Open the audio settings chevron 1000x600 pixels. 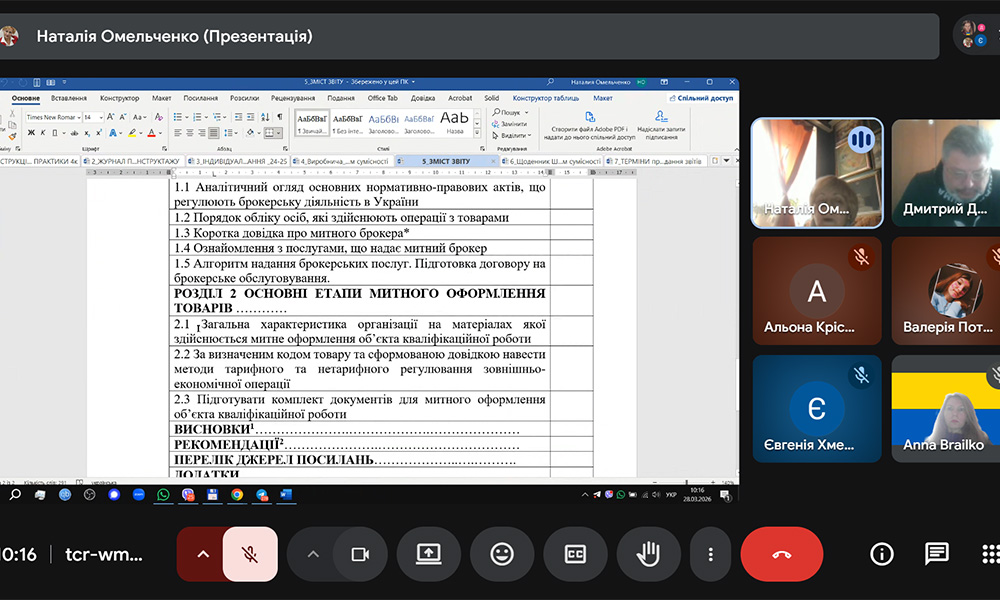(203, 554)
